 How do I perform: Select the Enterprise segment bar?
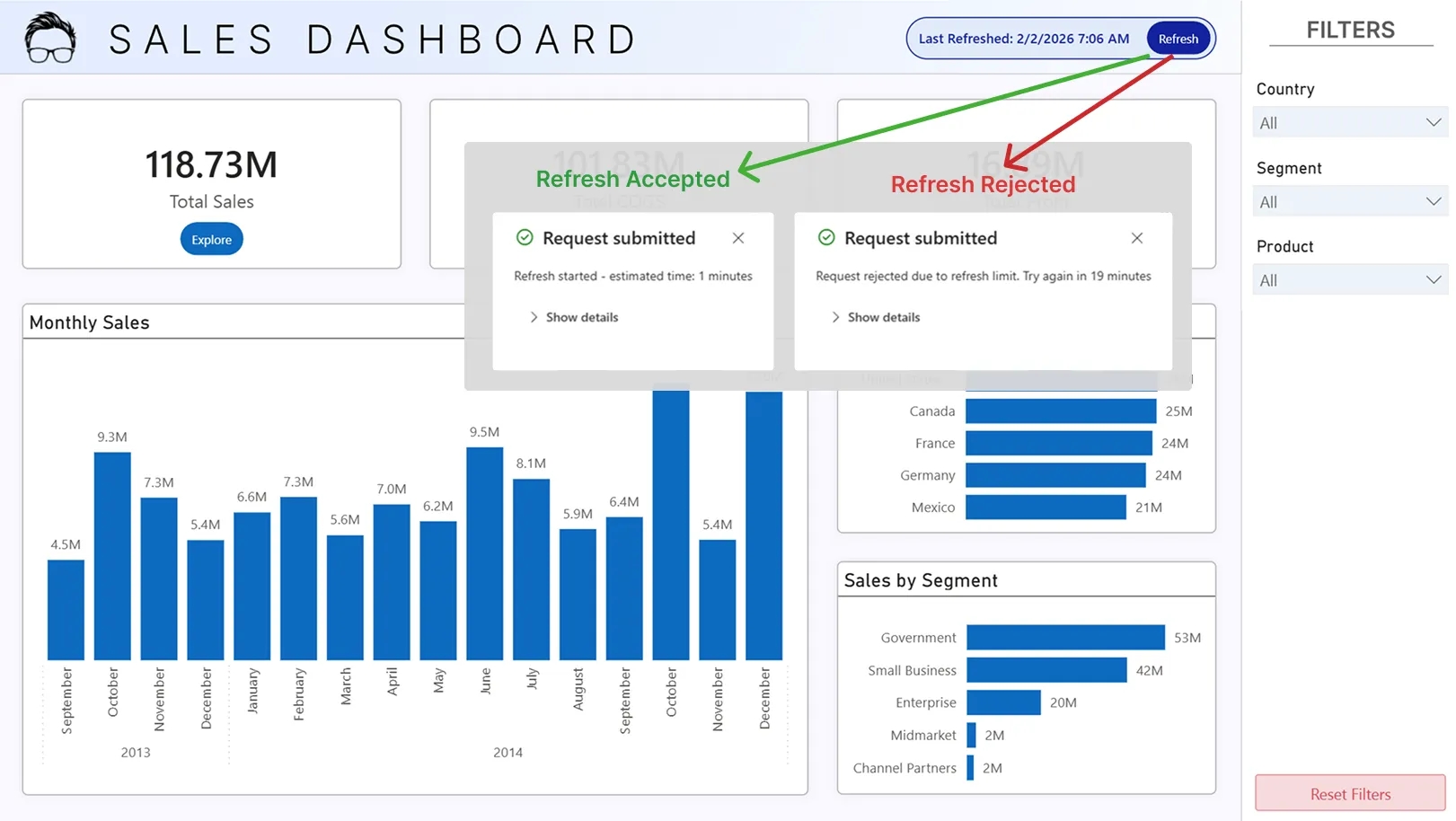[x=1003, y=702]
